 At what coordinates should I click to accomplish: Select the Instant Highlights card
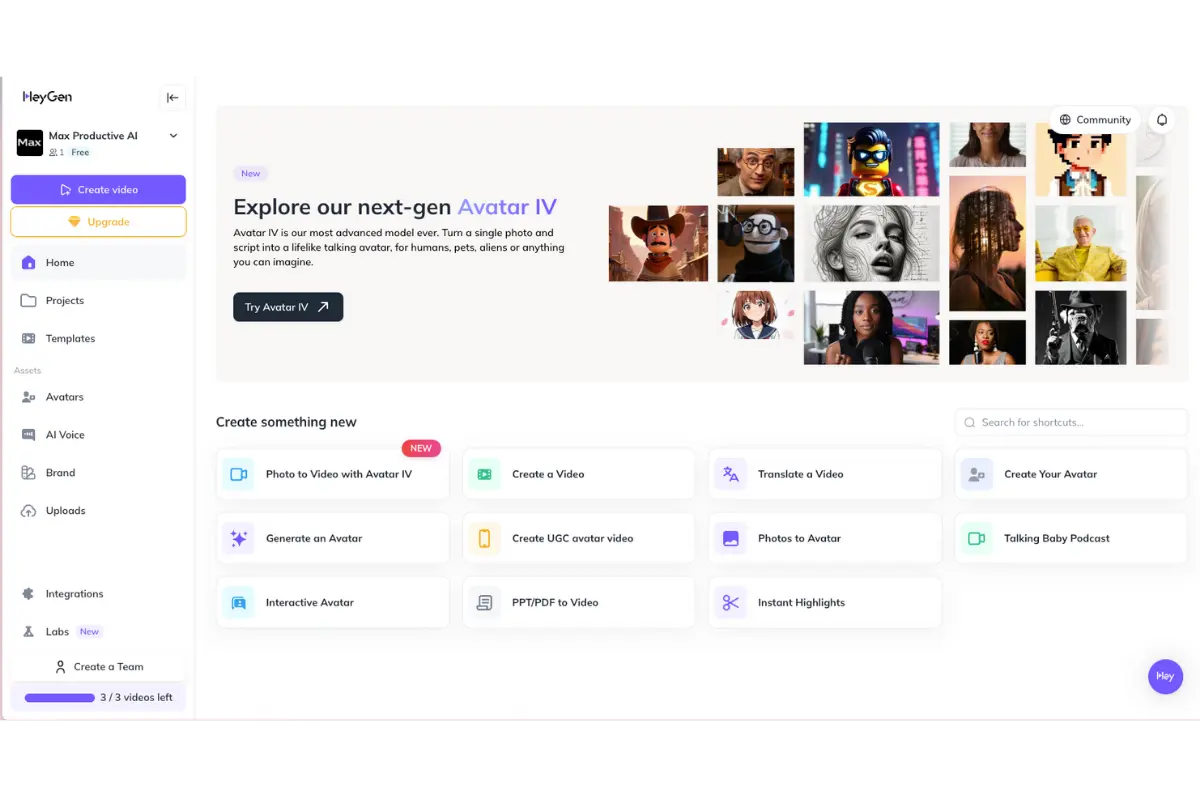pos(825,602)
